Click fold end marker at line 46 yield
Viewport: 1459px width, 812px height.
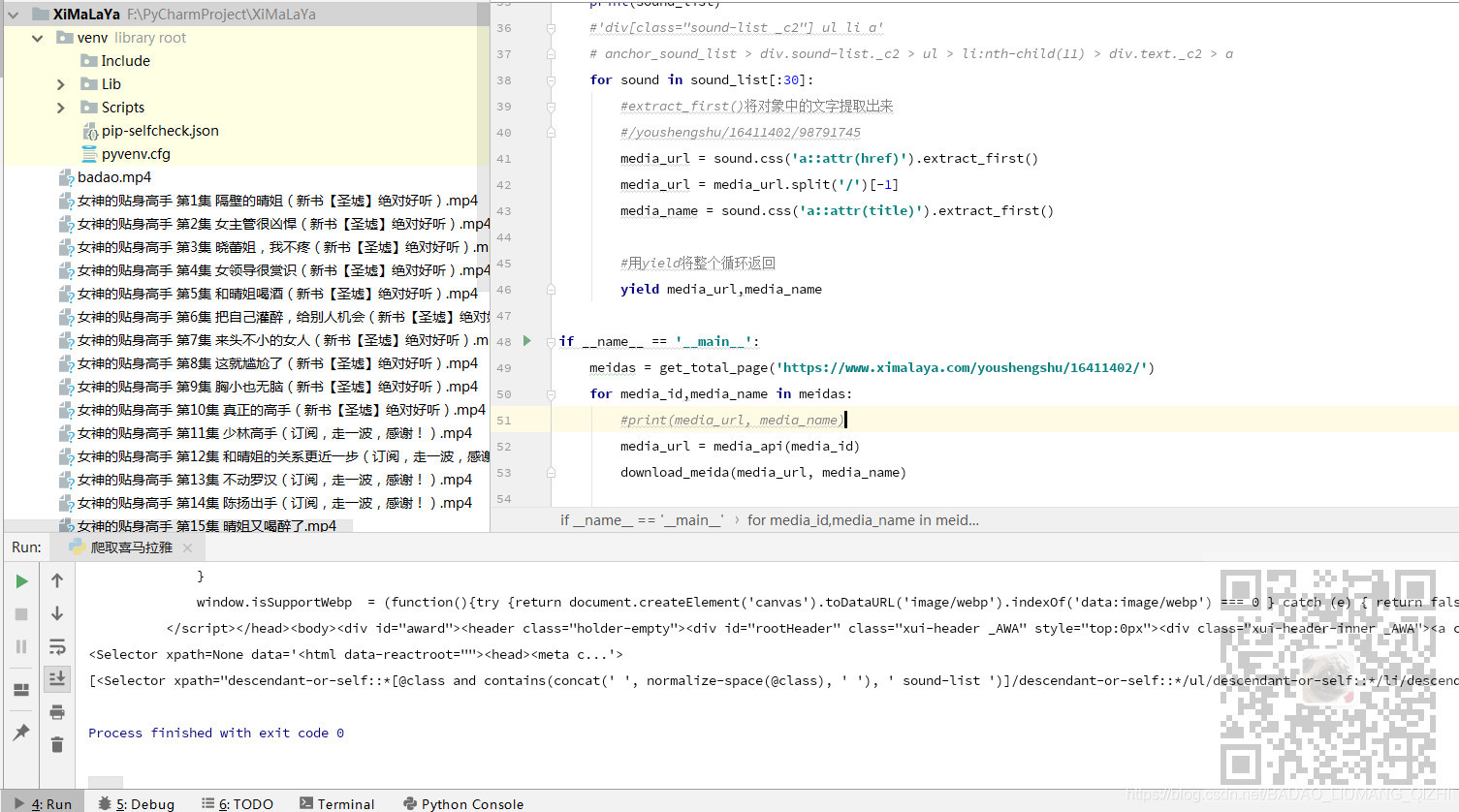pyautogui.click(x=551, y=290)
